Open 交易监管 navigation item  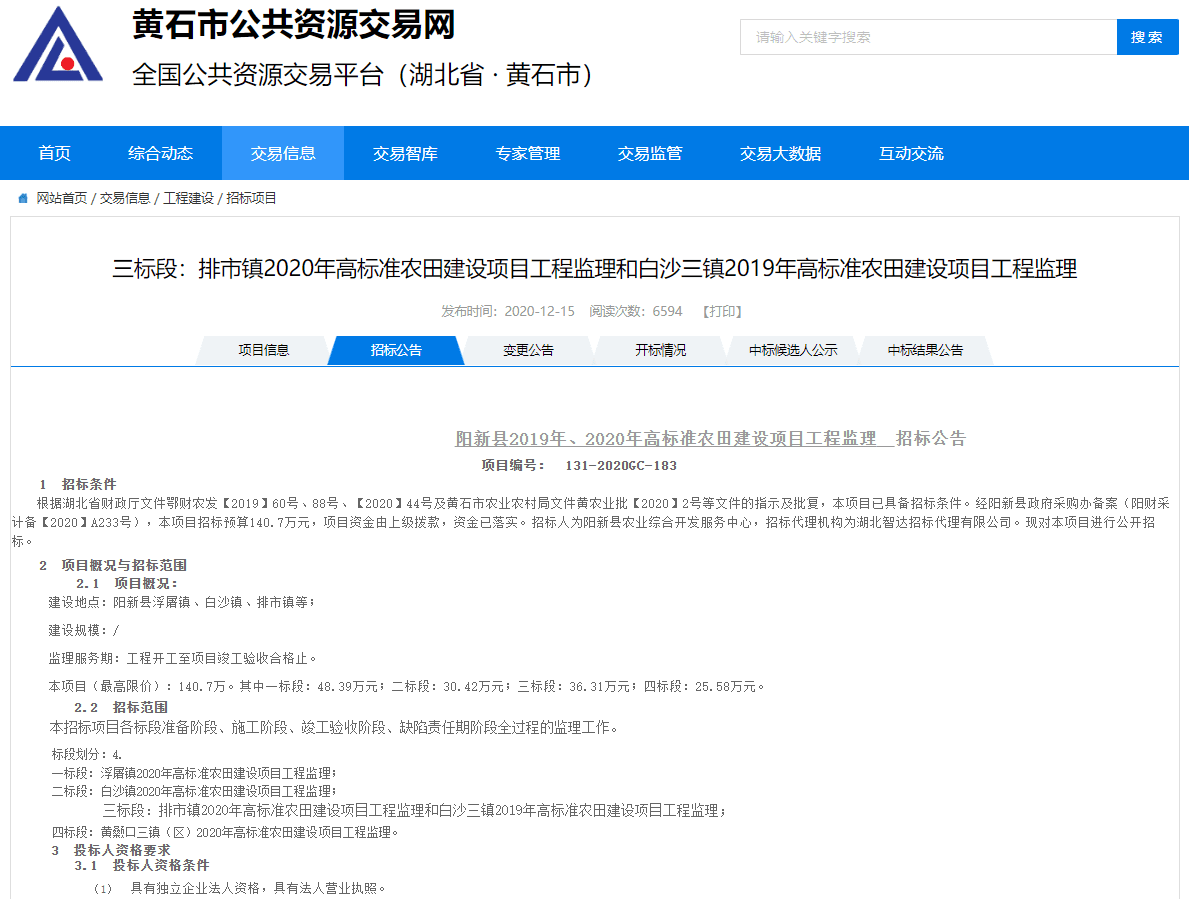click(650, 153)
